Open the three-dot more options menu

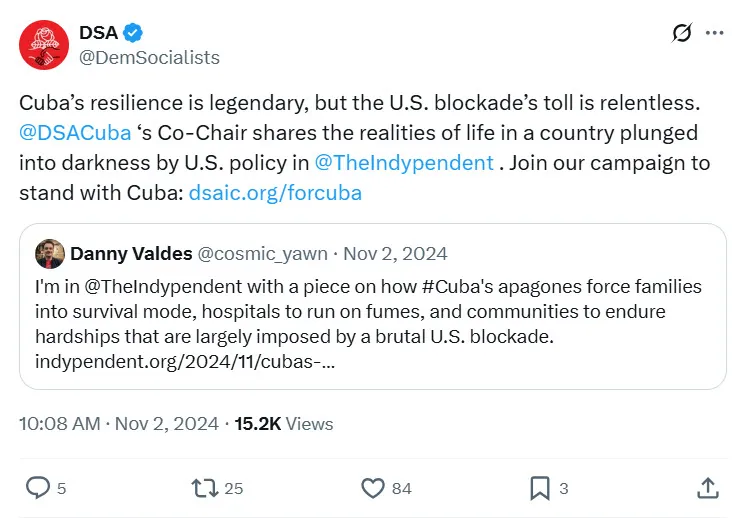click(x=714, y=33)
